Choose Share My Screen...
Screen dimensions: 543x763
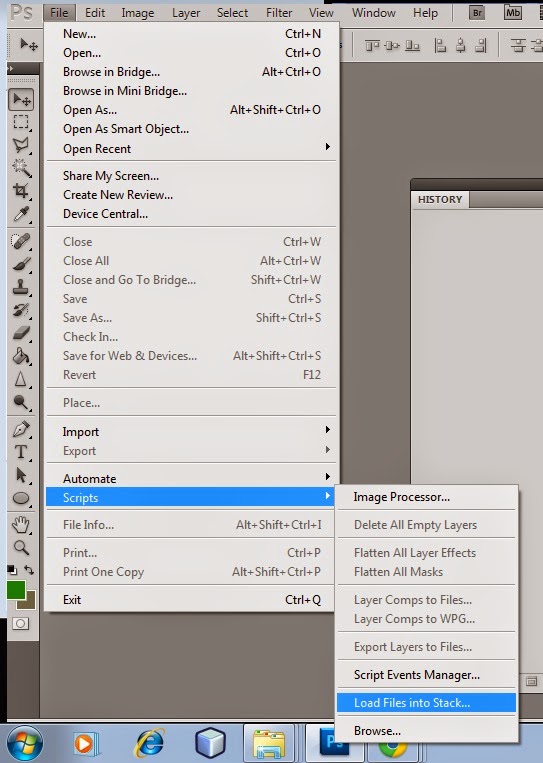(191, 176)
